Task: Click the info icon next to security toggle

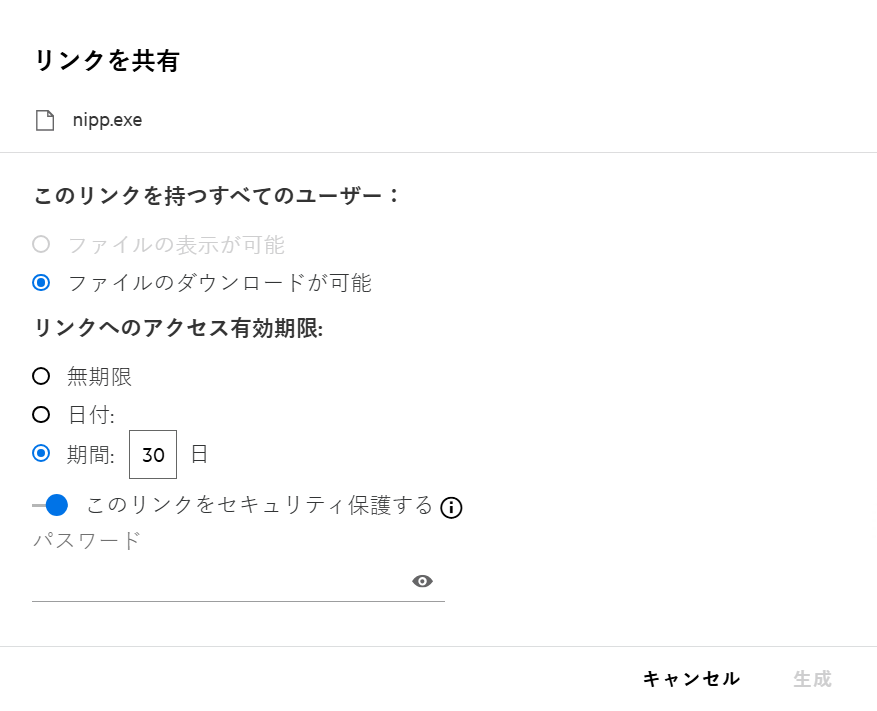Action: pos(452,507)
